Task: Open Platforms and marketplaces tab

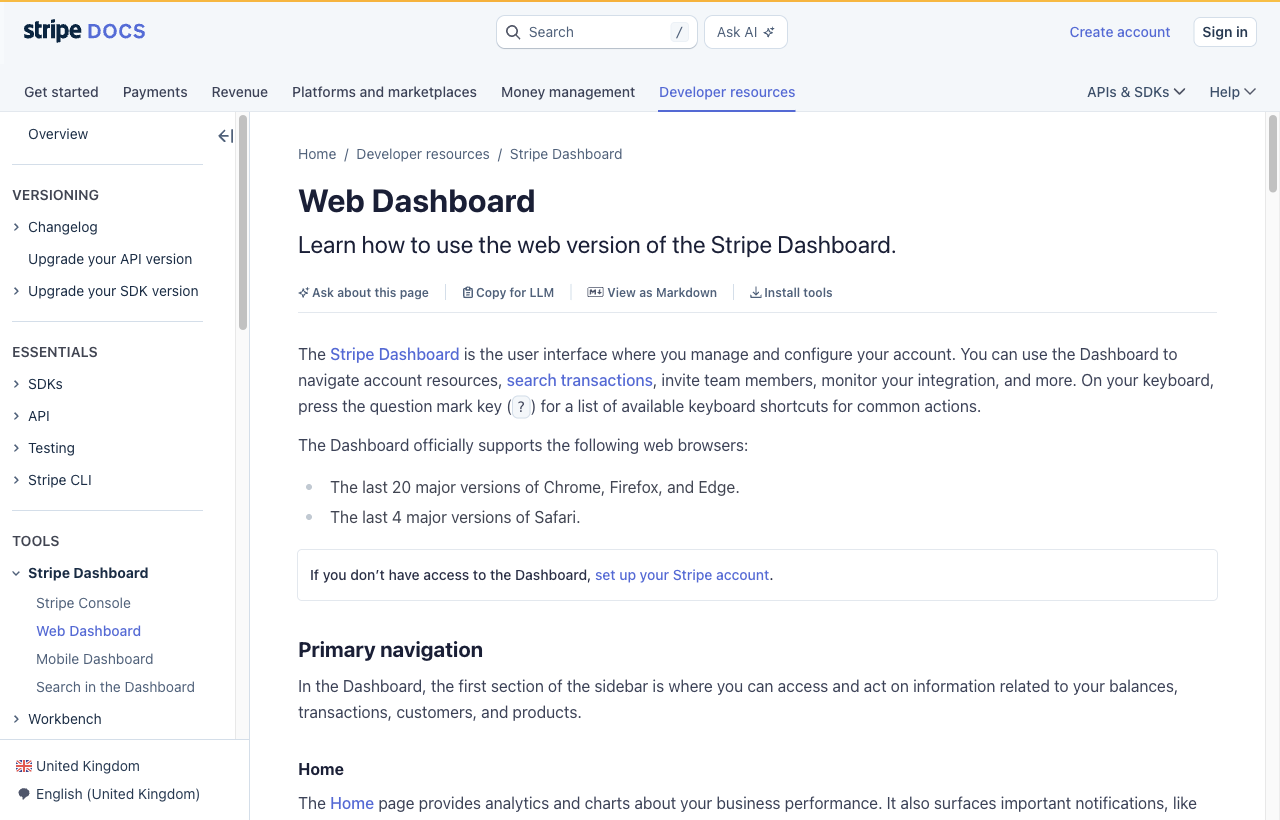Action: (384, 92)
